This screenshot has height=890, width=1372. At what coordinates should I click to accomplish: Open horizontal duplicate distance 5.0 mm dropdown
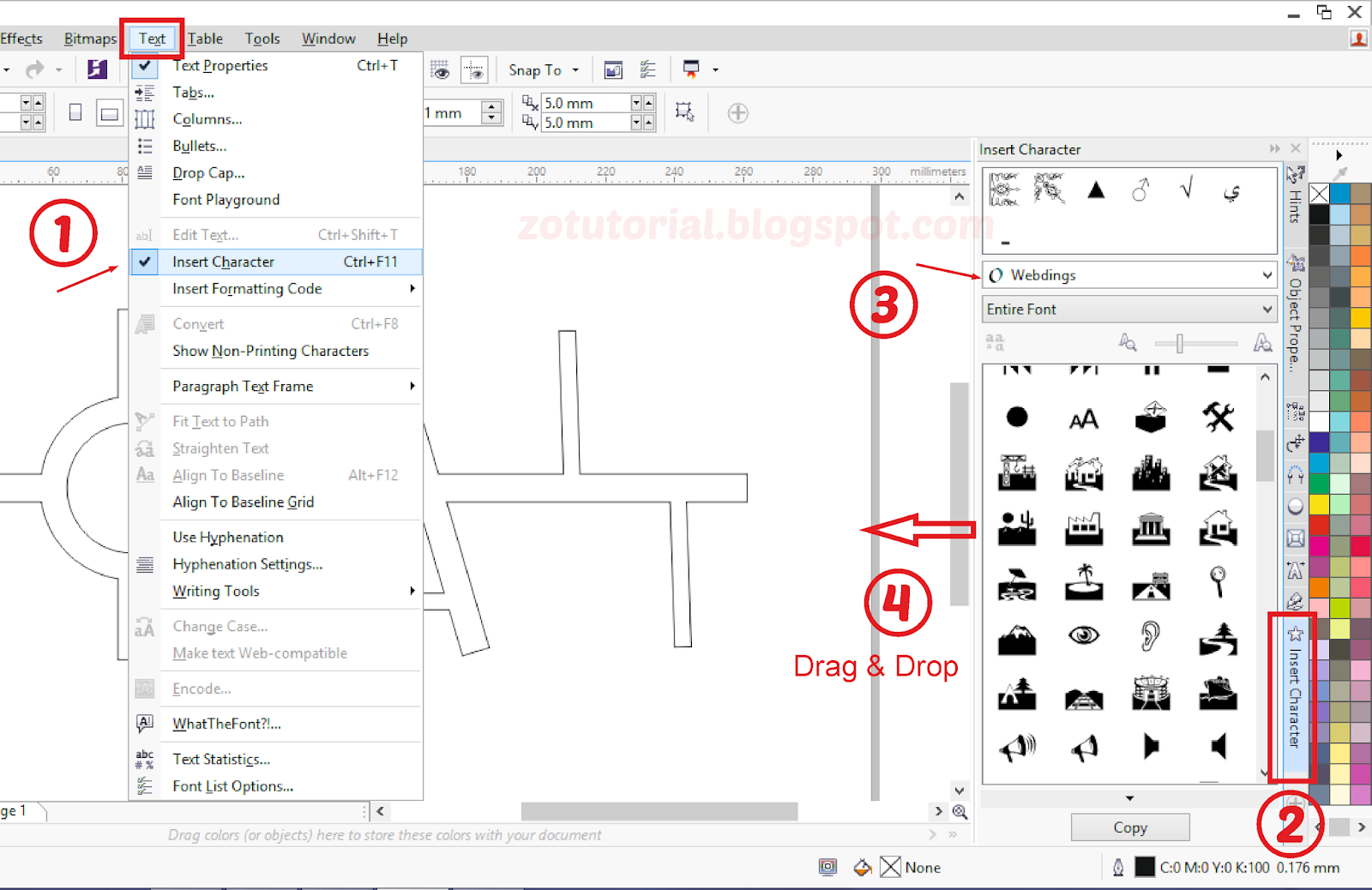click(636, 103)
